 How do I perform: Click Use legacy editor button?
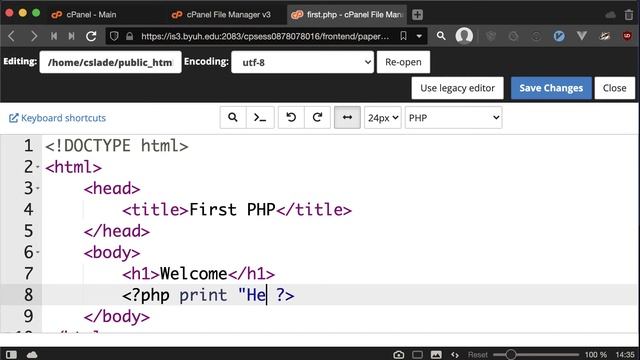click(x=458, y=88)
